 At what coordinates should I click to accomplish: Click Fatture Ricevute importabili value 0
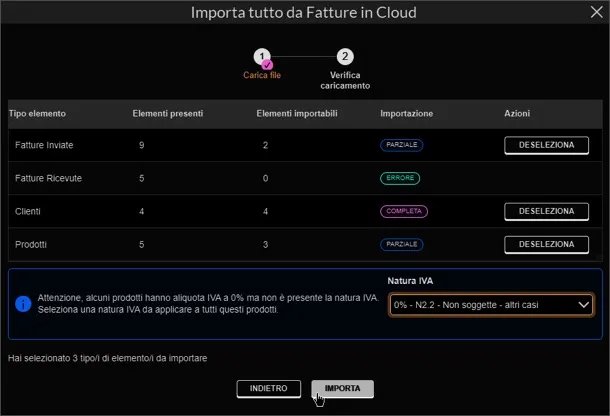(x=265, y=178)
